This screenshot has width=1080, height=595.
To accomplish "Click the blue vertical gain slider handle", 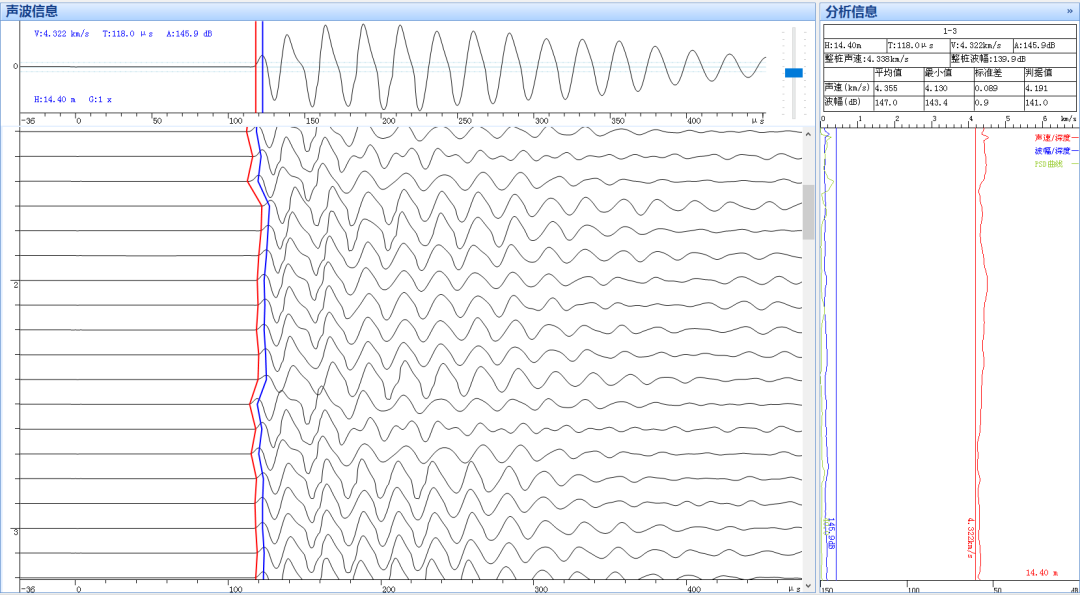I will coord(794,72).
